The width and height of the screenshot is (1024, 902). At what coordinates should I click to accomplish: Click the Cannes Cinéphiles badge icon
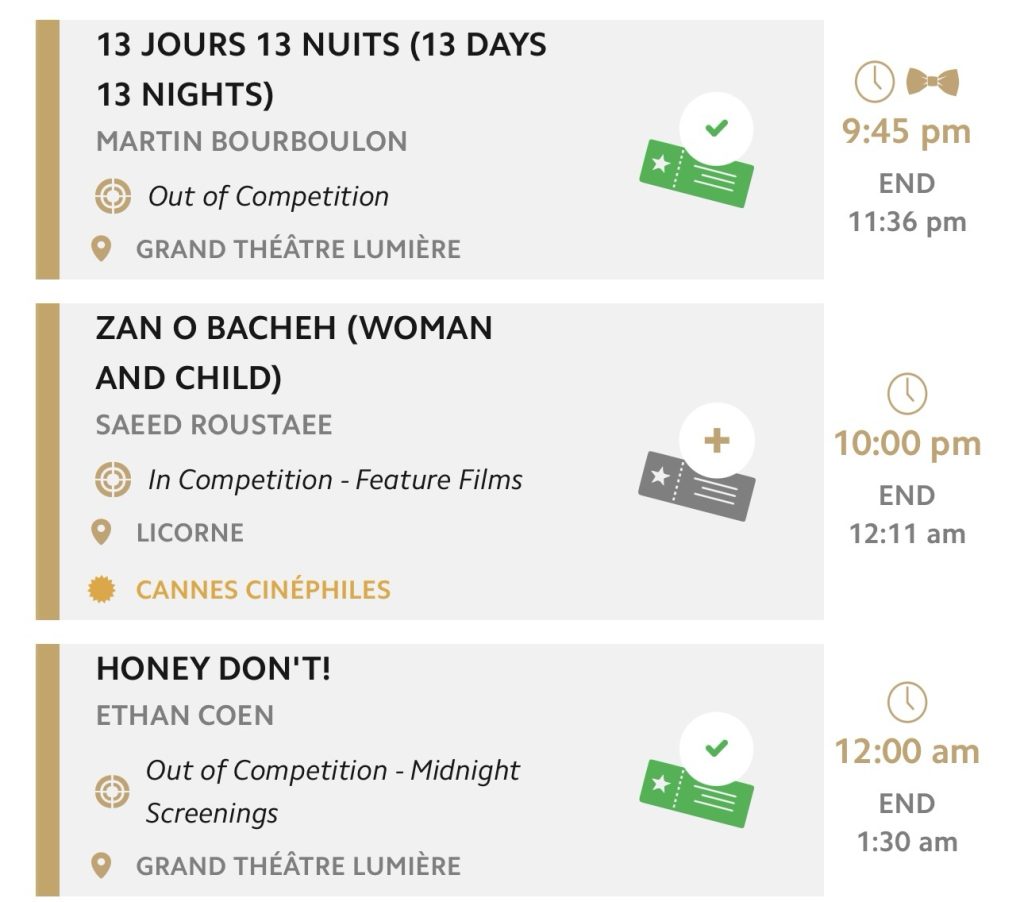(101, 590)
